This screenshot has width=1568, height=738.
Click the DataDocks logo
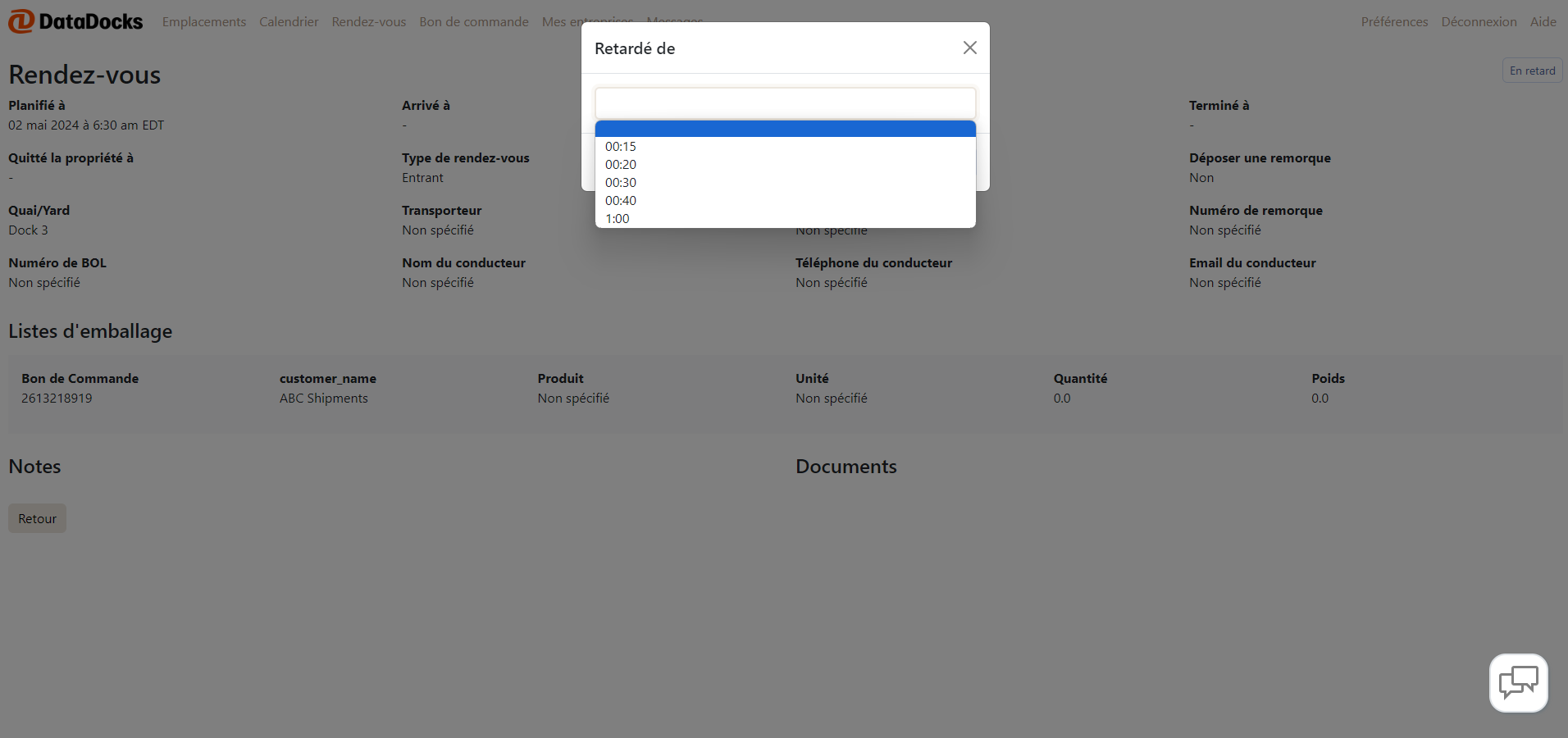[x=75, y=21]
